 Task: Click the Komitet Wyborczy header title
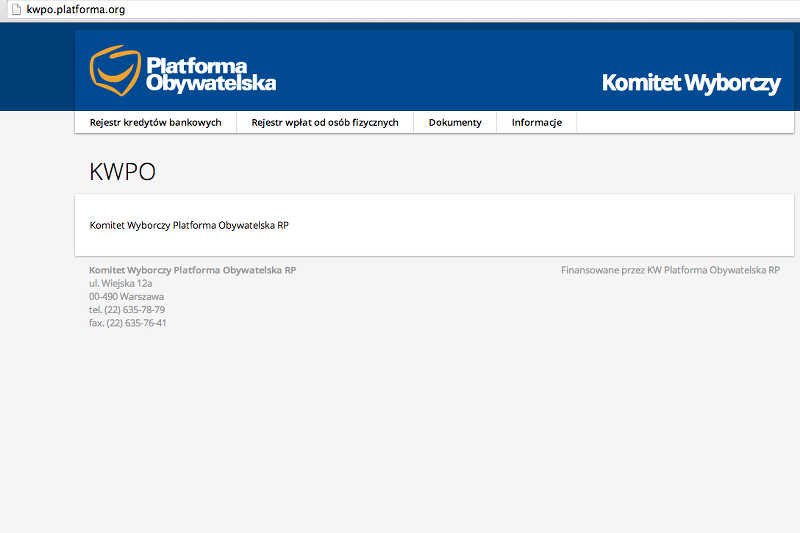[x=691, y=83]
